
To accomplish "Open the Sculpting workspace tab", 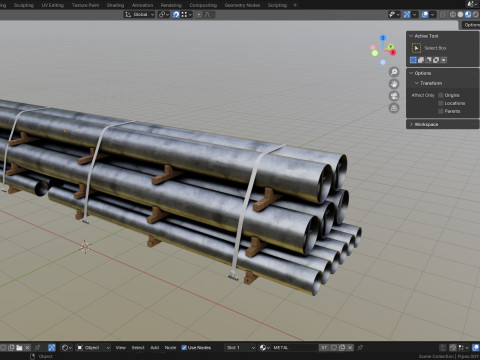I will [x=24, y=5].
